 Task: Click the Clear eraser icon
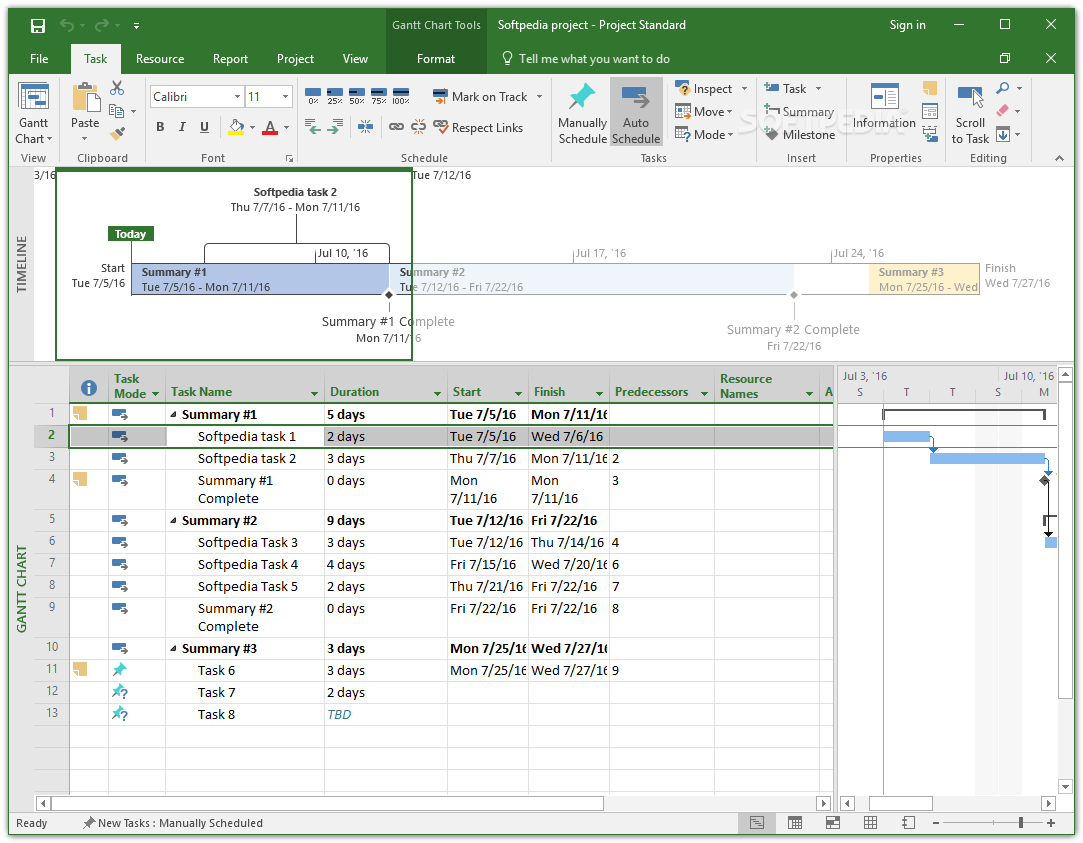(1003, 110)
